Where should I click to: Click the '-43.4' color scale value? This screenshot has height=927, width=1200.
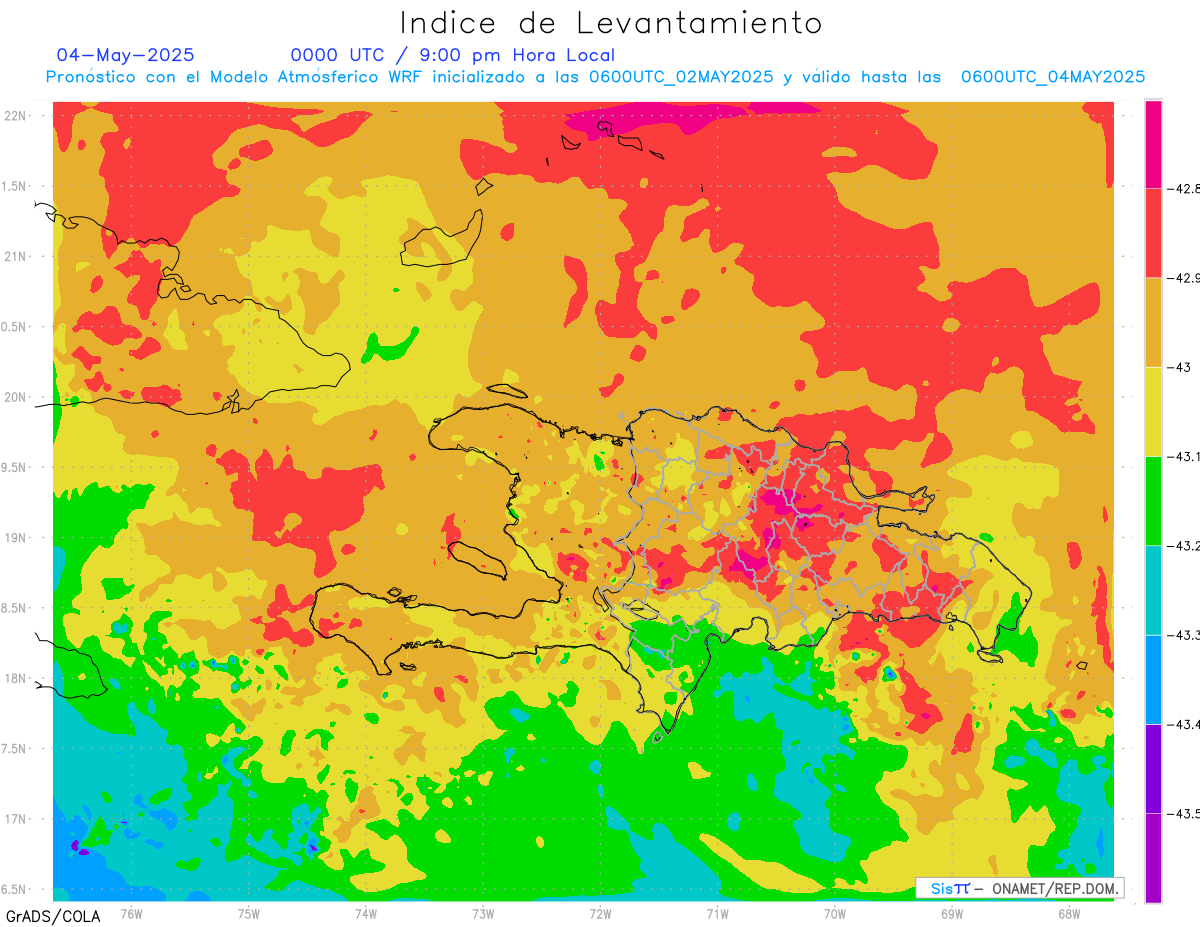pyautogui.click(x=1182, y=724)
